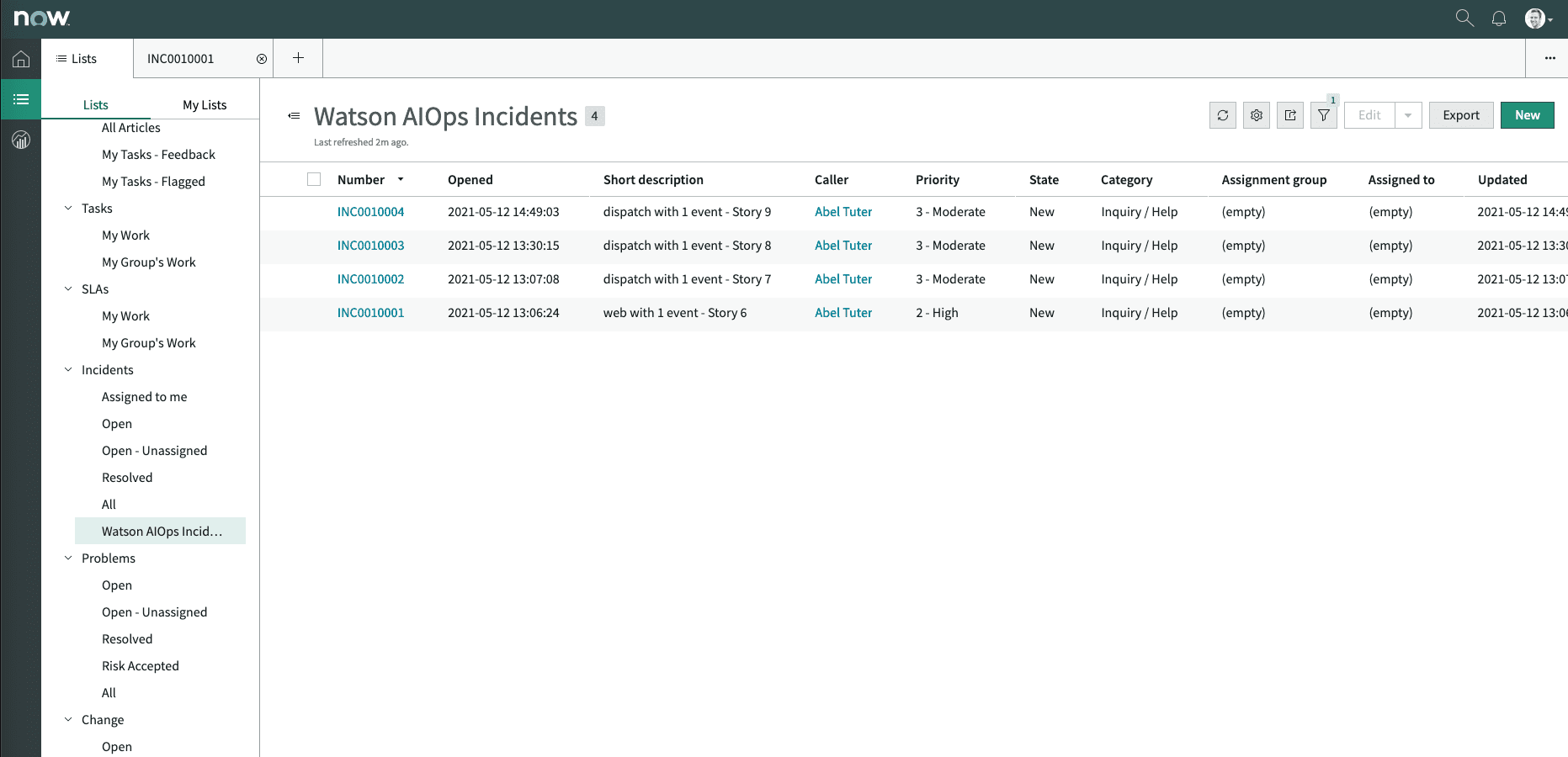Collapse the Problems section chevron
Viewport: 1568px width, 757px height.
point(68,558)
